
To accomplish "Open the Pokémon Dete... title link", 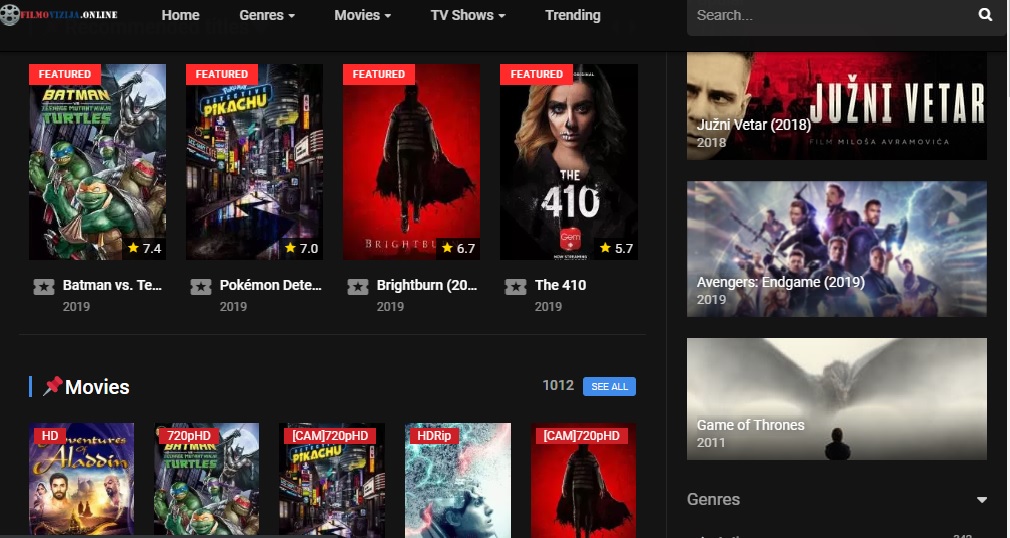I will click(271, 285).
